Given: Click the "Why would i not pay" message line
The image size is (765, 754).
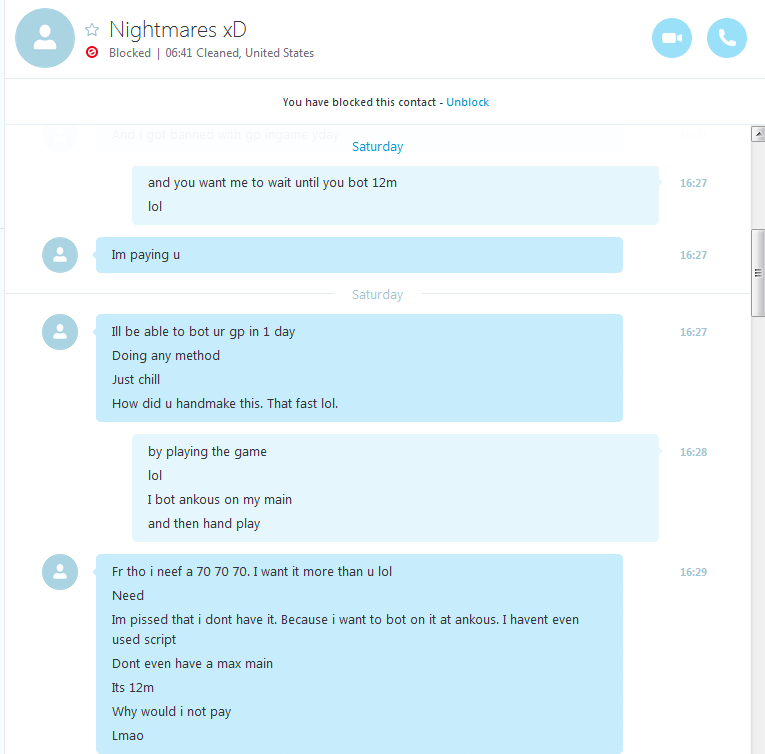Looking at the screenshot, I should (x=171, y=712).
